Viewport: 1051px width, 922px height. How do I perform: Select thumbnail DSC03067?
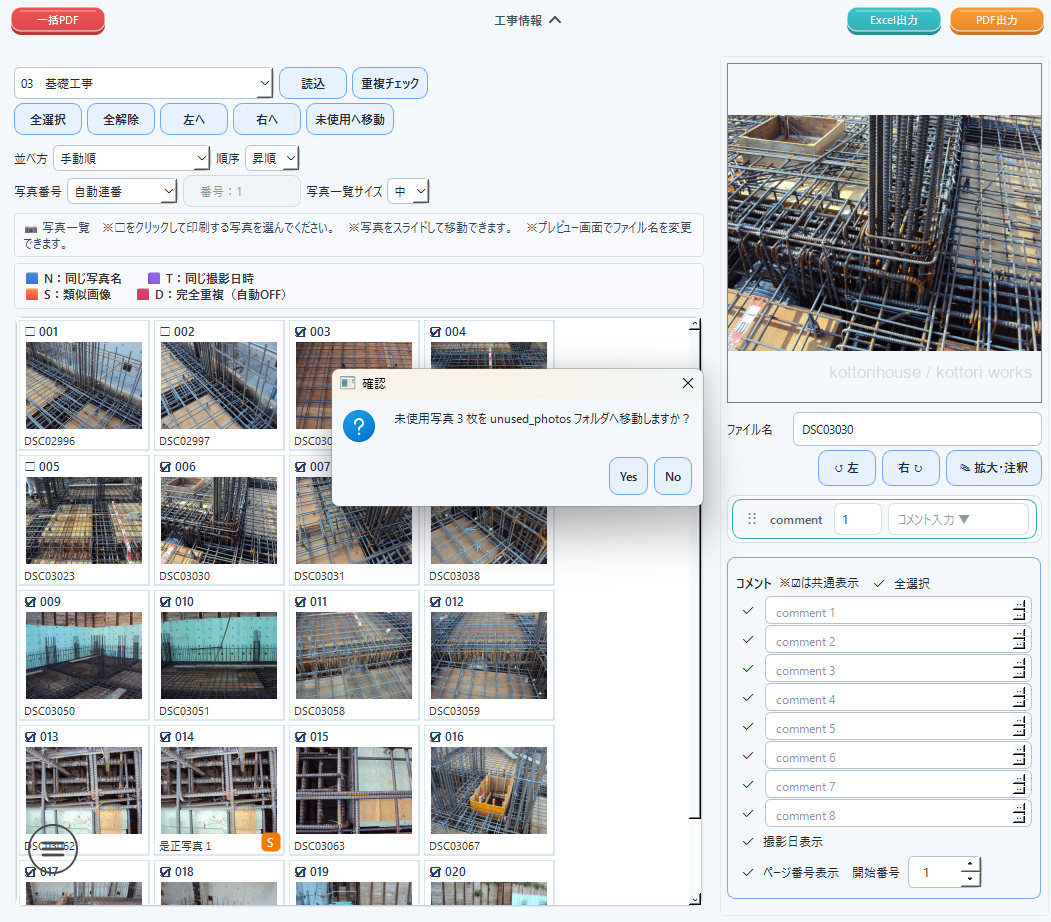[x=489, y=791]
